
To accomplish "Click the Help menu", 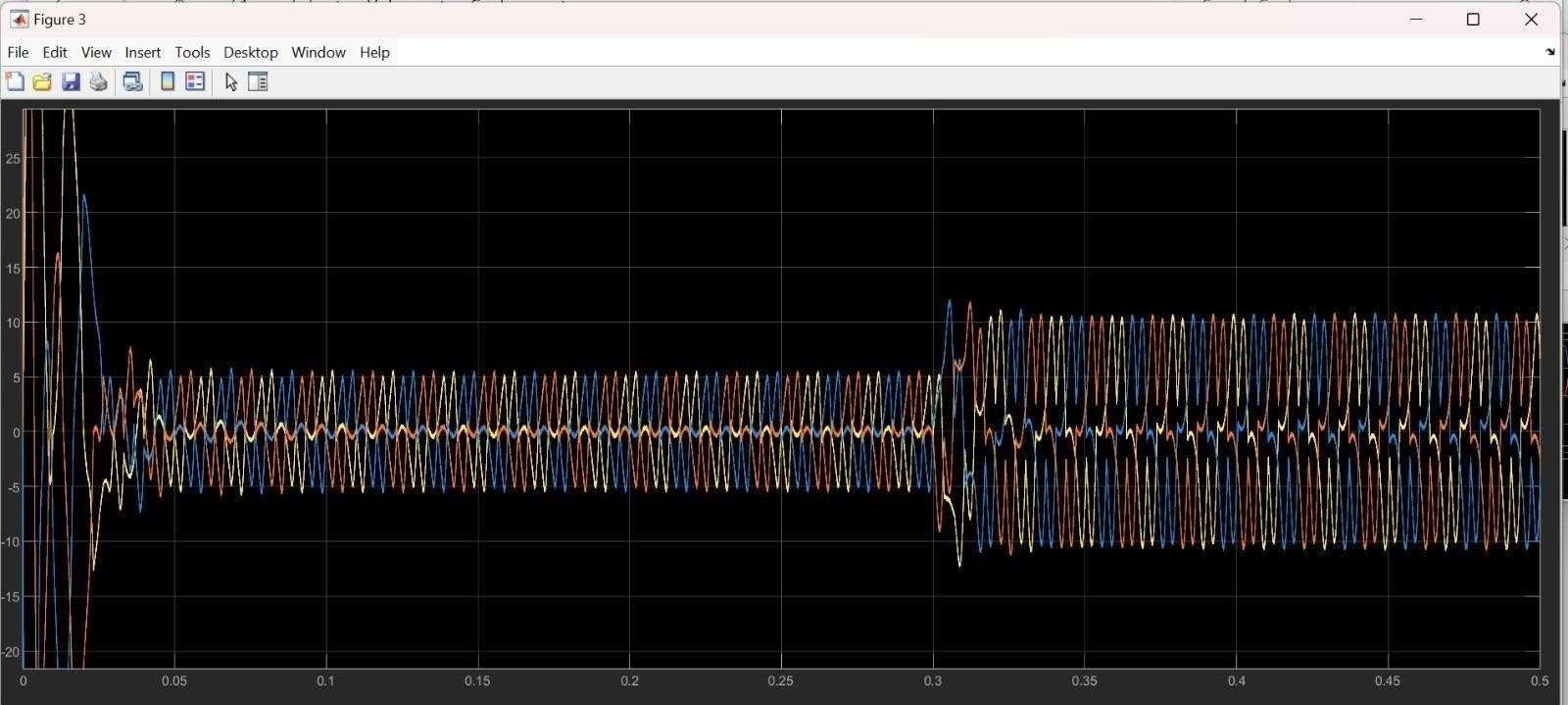I will click(x=374, y=52).
